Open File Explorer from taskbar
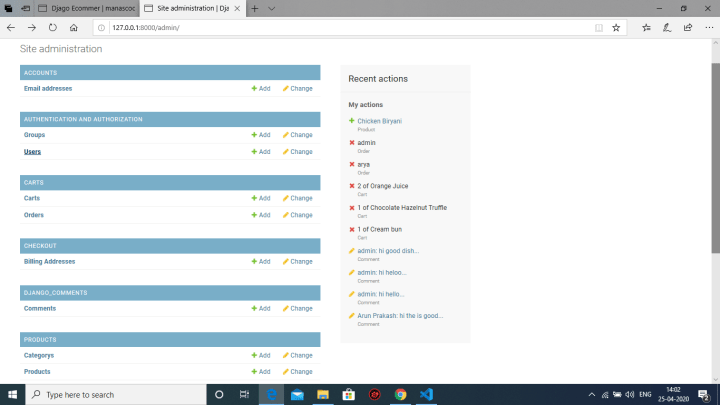Viewport: 720px width, 405px height. (323, 394)
